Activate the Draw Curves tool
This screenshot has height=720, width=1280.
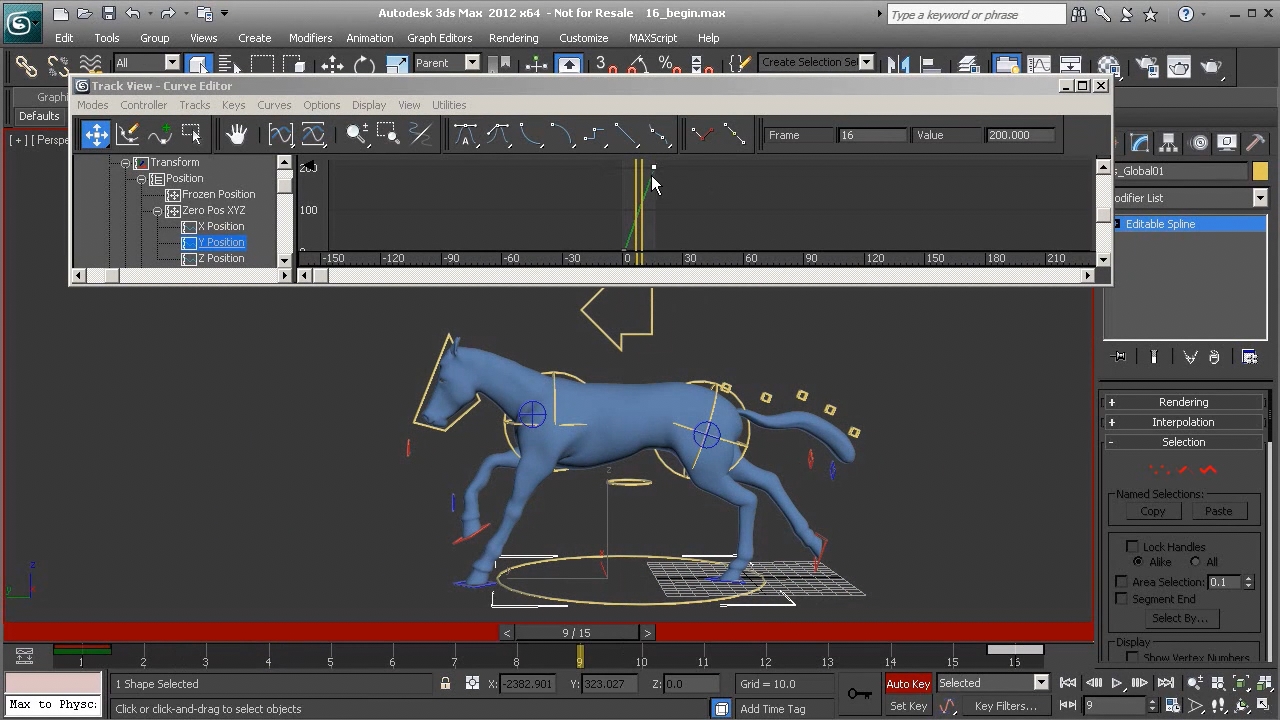(x=128, y=134)
